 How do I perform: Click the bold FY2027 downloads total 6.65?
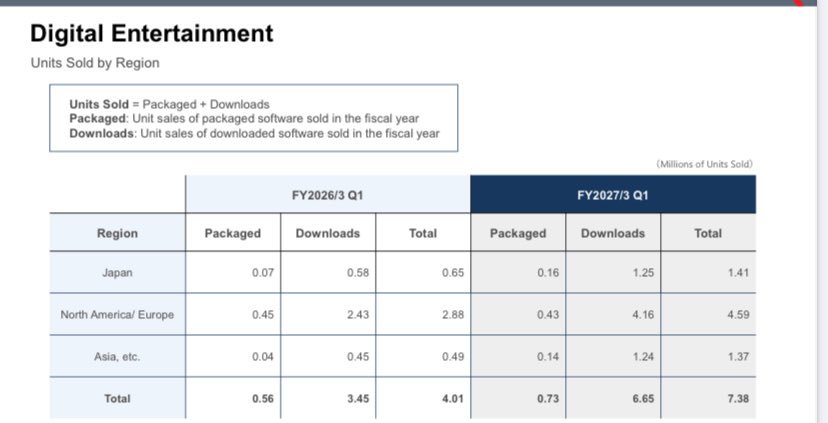click(643, 399)
